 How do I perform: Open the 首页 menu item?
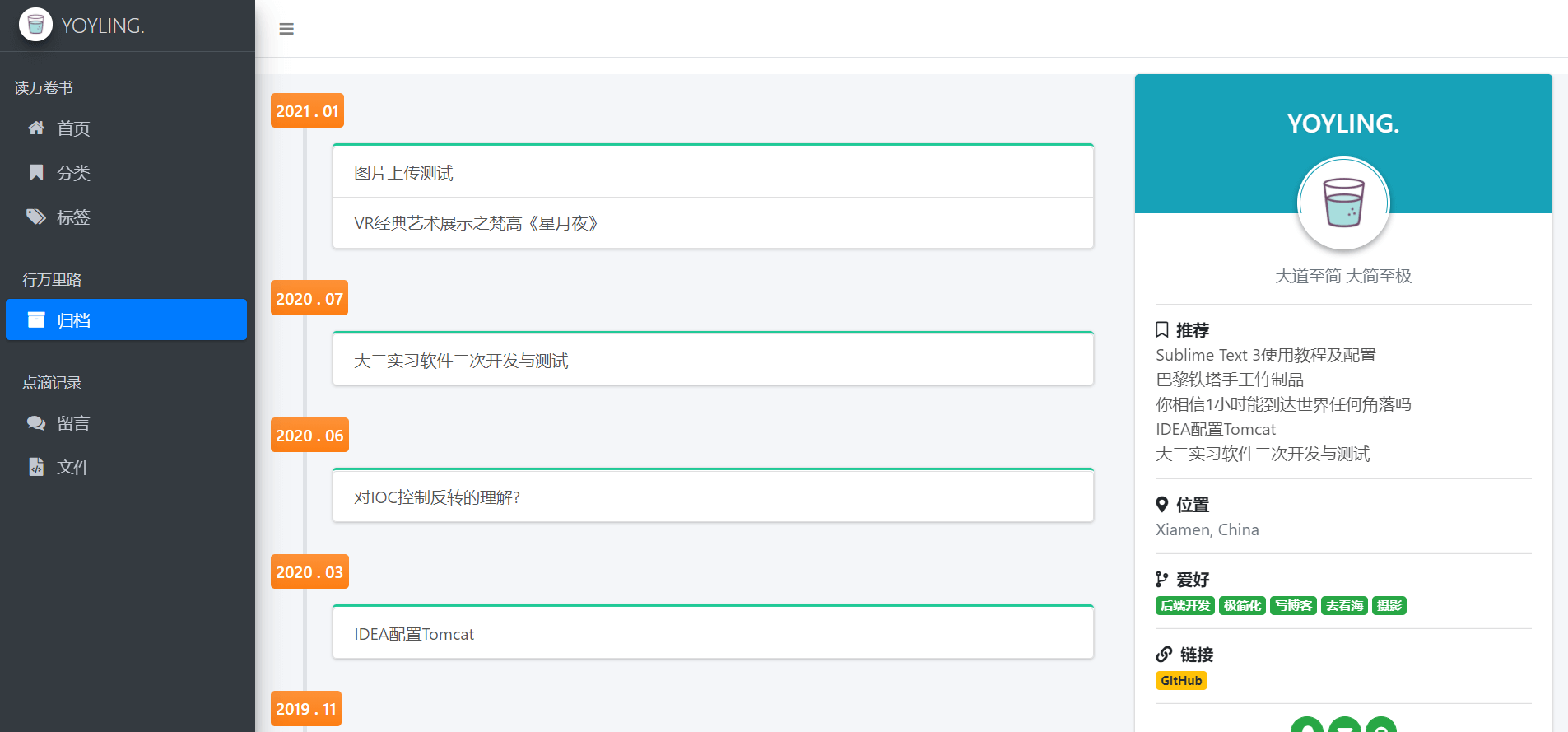[126, 128]
